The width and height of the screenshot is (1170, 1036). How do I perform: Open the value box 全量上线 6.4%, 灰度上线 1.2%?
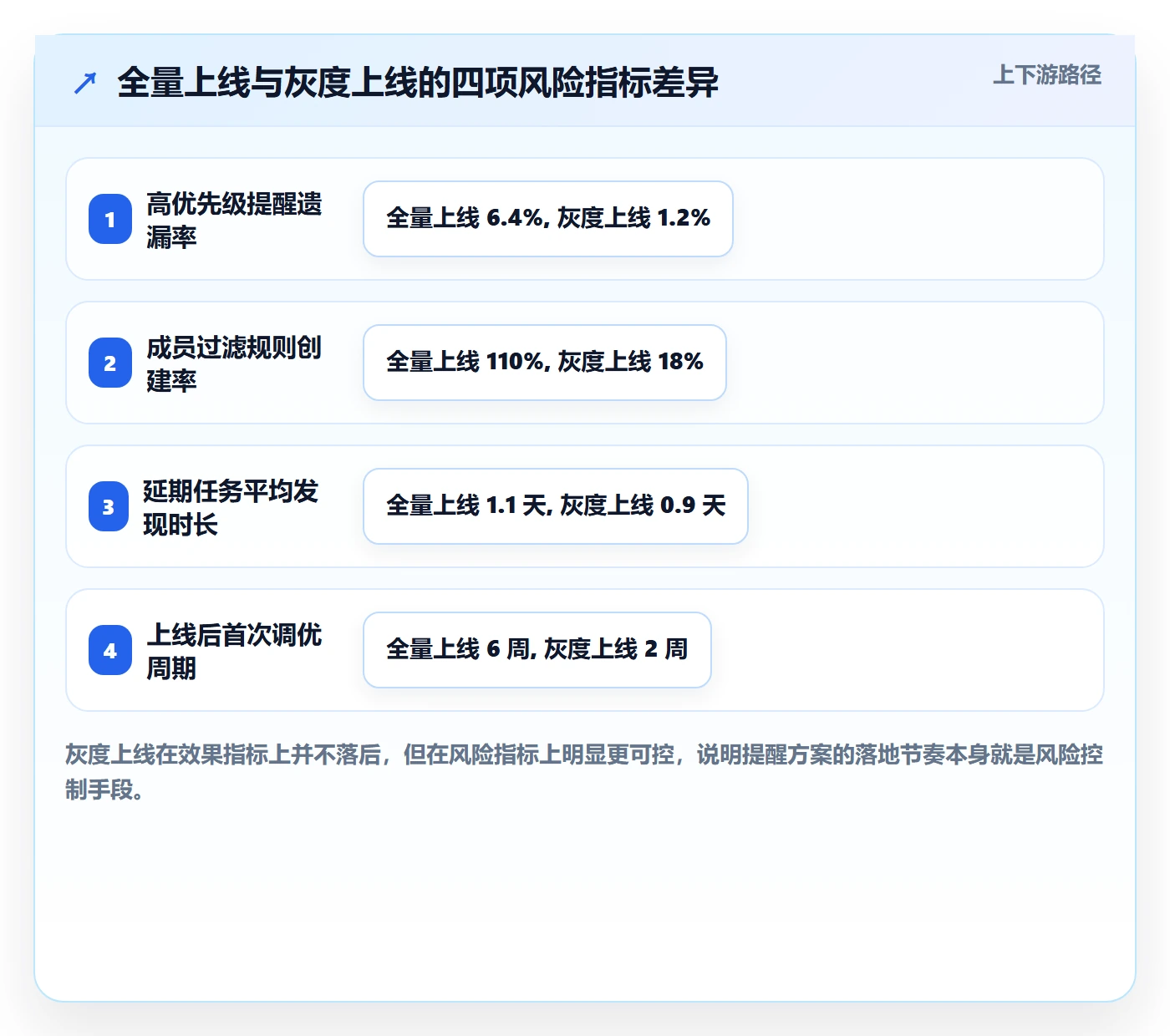[x=548, y=219]
